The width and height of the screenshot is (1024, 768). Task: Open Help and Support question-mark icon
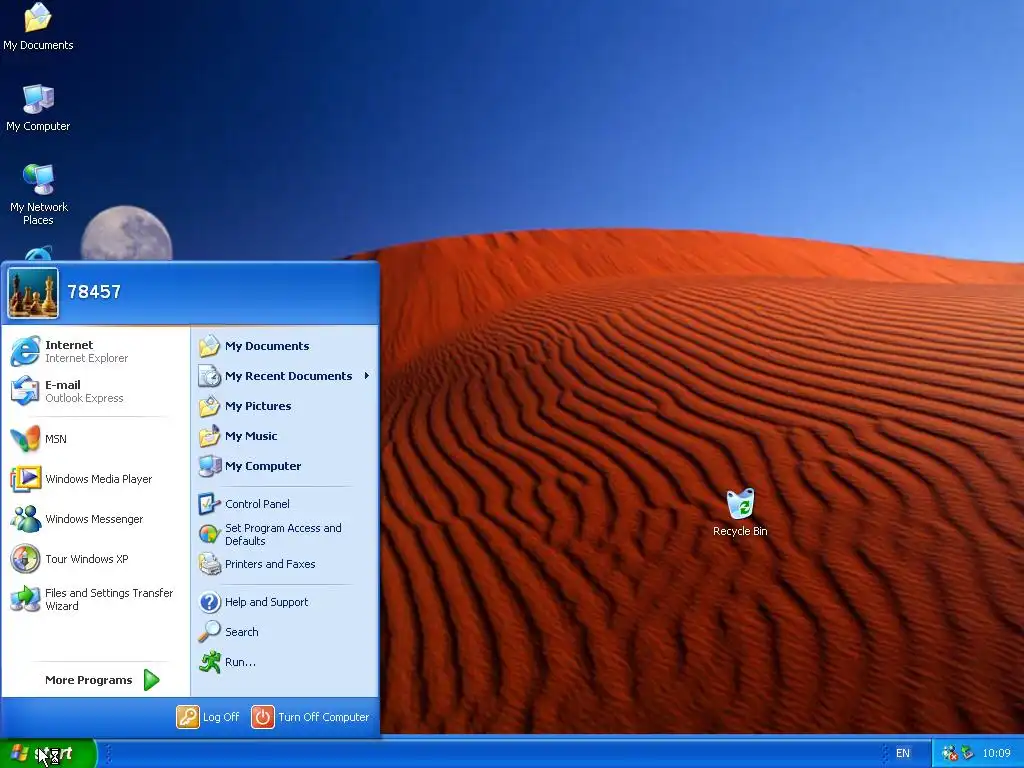click(209, 601)
